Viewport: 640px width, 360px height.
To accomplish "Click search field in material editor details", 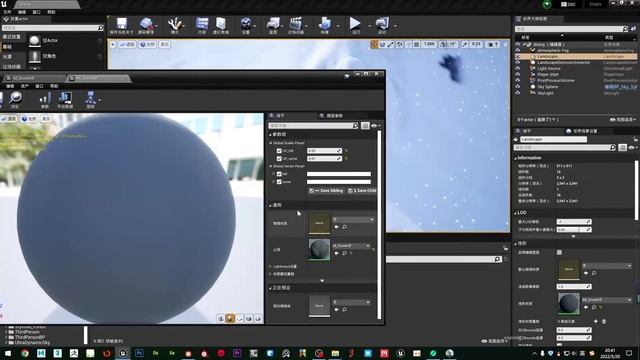I will point(313,126).
